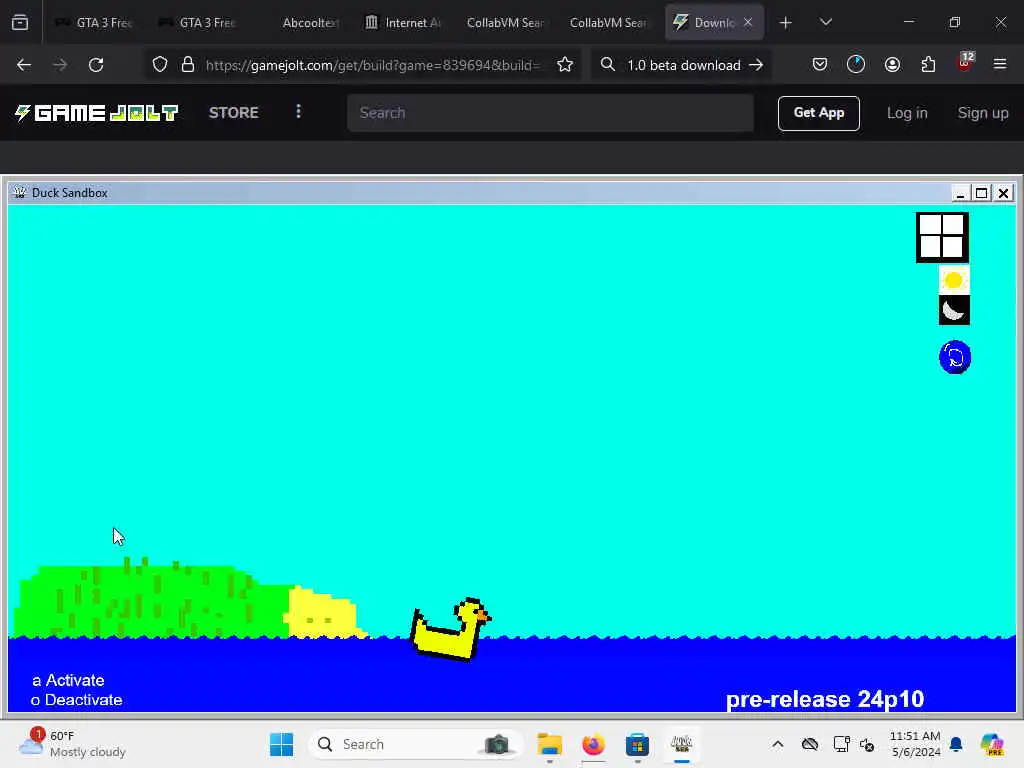Show site security lock information

(x=188, y=65)
